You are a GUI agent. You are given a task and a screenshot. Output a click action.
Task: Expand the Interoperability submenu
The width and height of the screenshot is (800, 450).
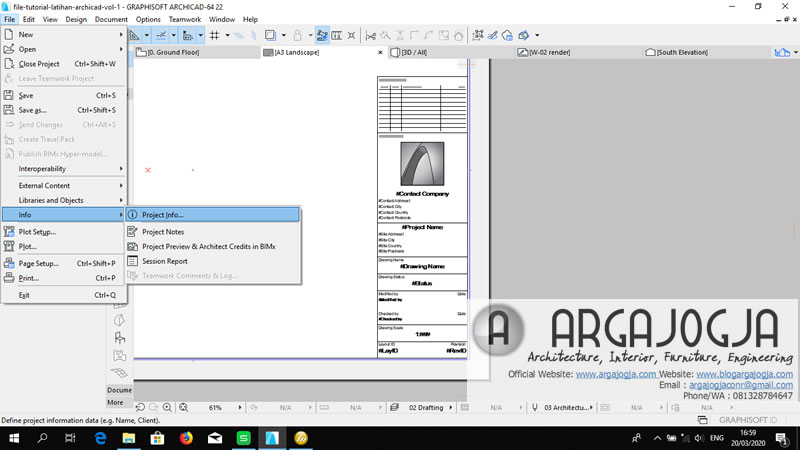(64, 168)
